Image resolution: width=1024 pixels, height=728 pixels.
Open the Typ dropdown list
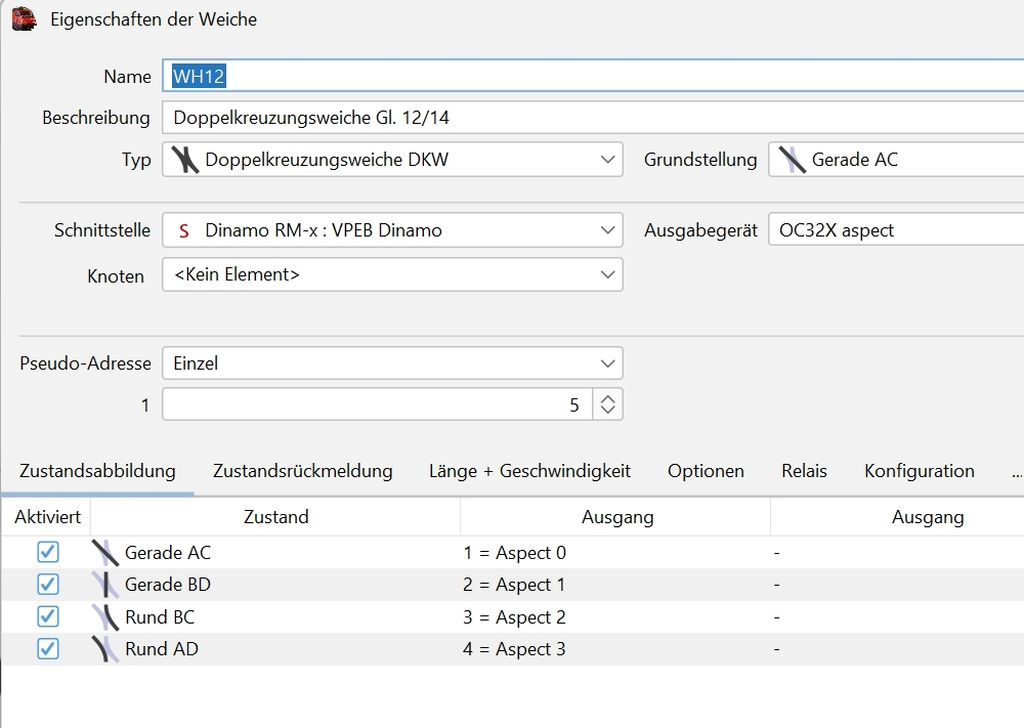click(607, 160)
